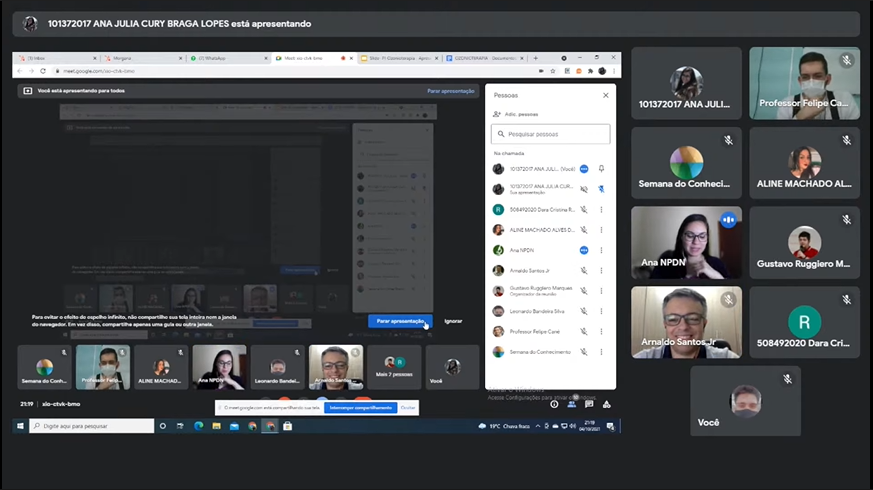Pin the first ANA JULIA participant entry
873x490 pixels.
pos(601,169)
